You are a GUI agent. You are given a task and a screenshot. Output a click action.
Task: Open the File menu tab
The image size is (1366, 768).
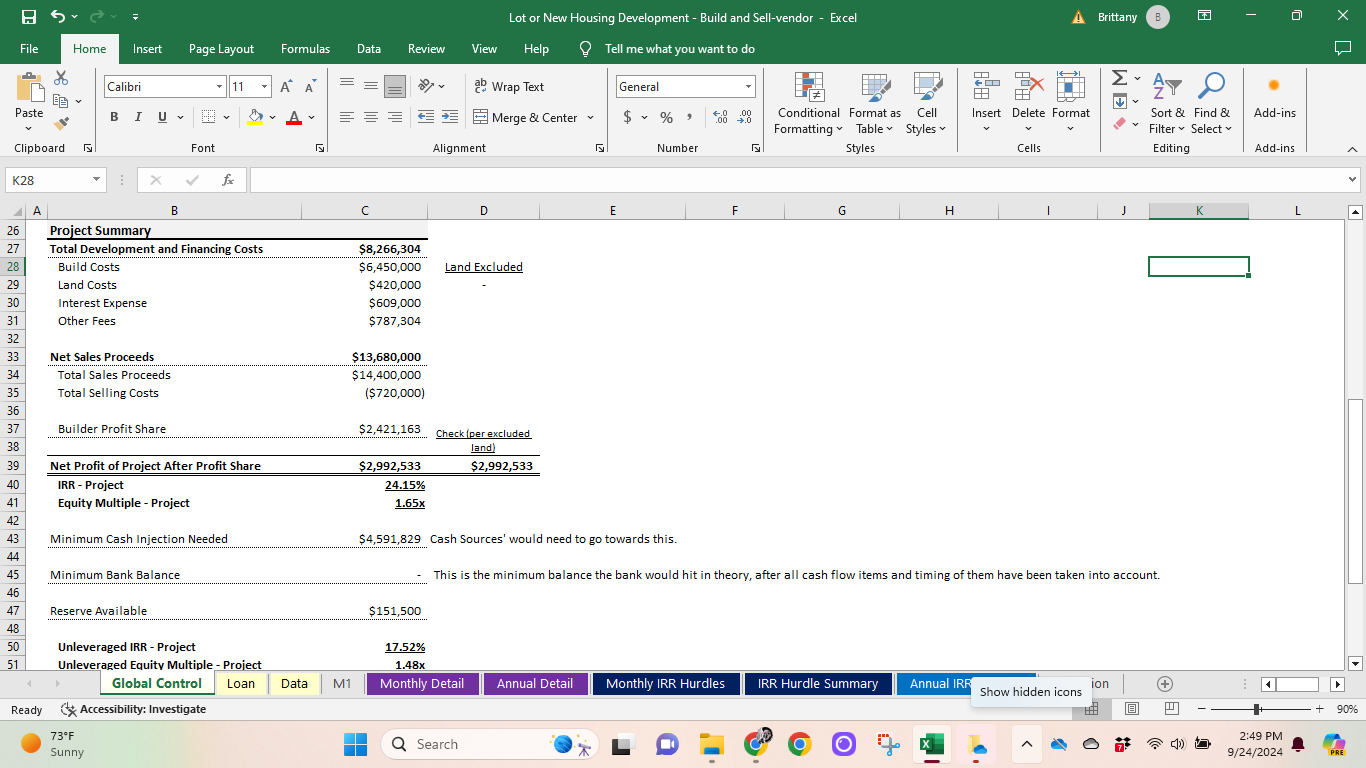click(x=29, y=48)
